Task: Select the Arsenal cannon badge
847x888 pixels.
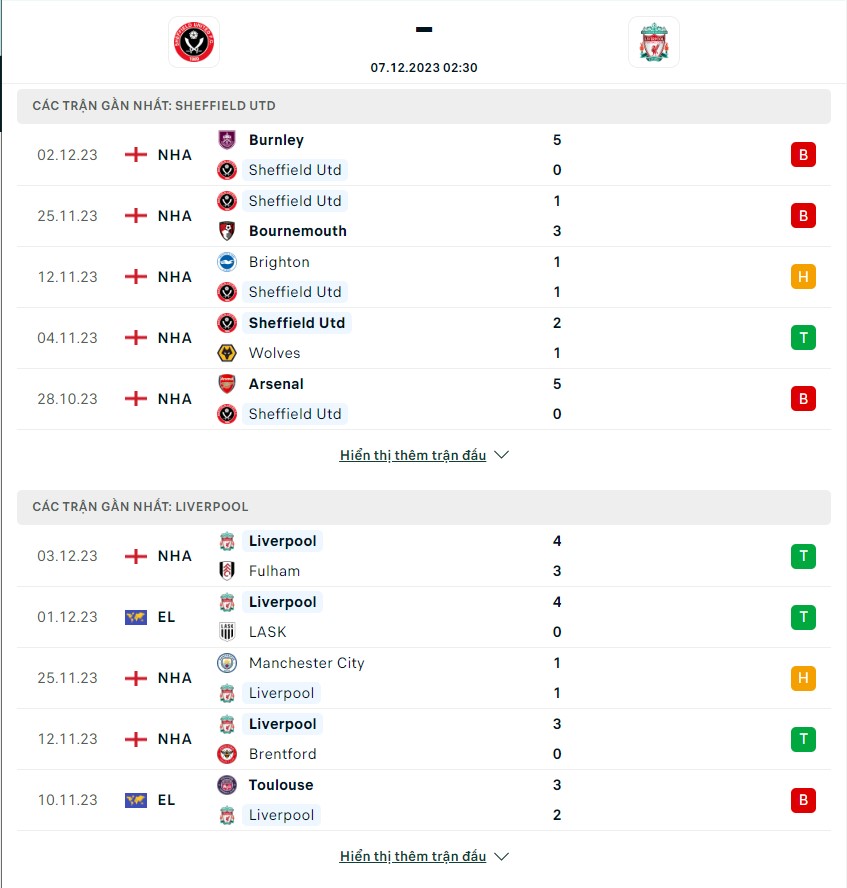Action: (226, 384)
